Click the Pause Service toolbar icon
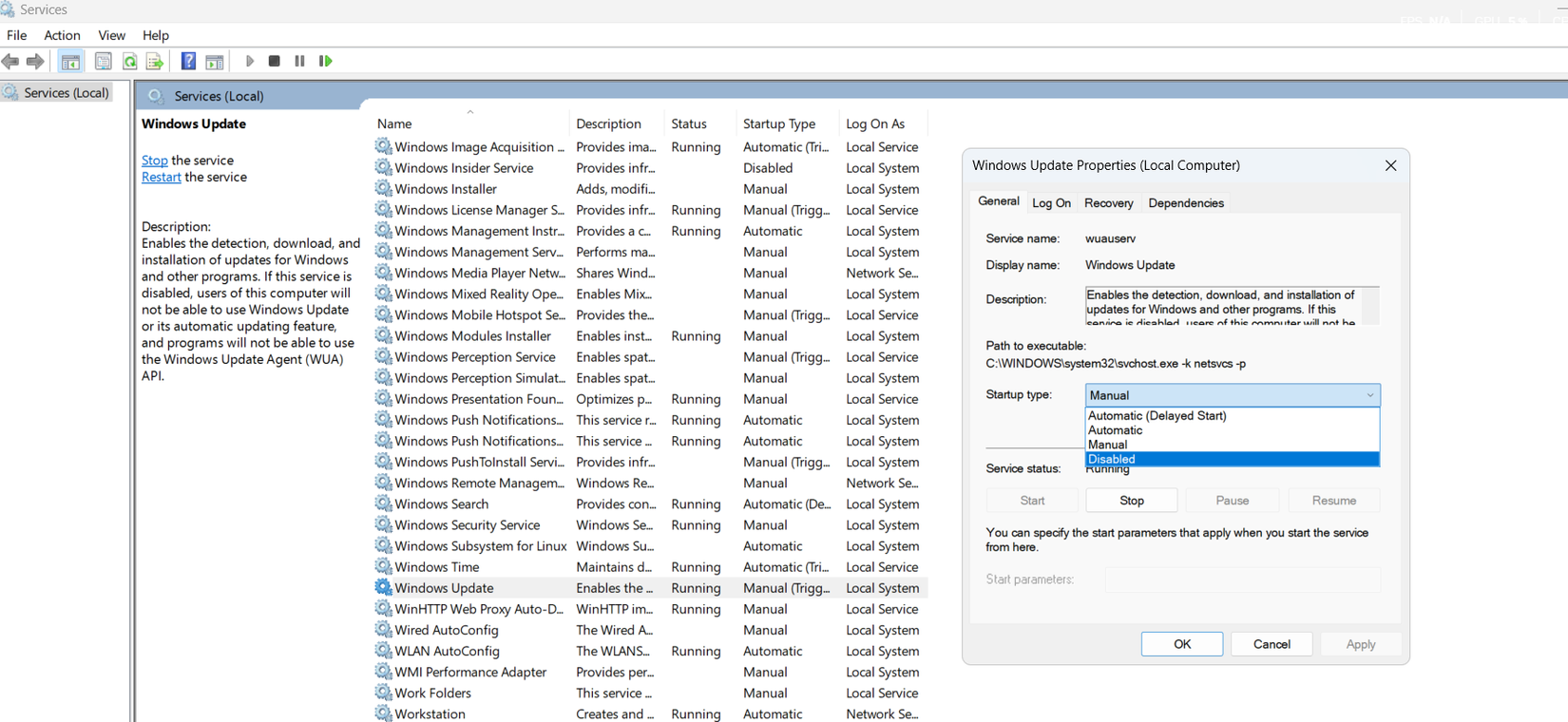This screenshot has width=1568, height=722. coord(299,61)
